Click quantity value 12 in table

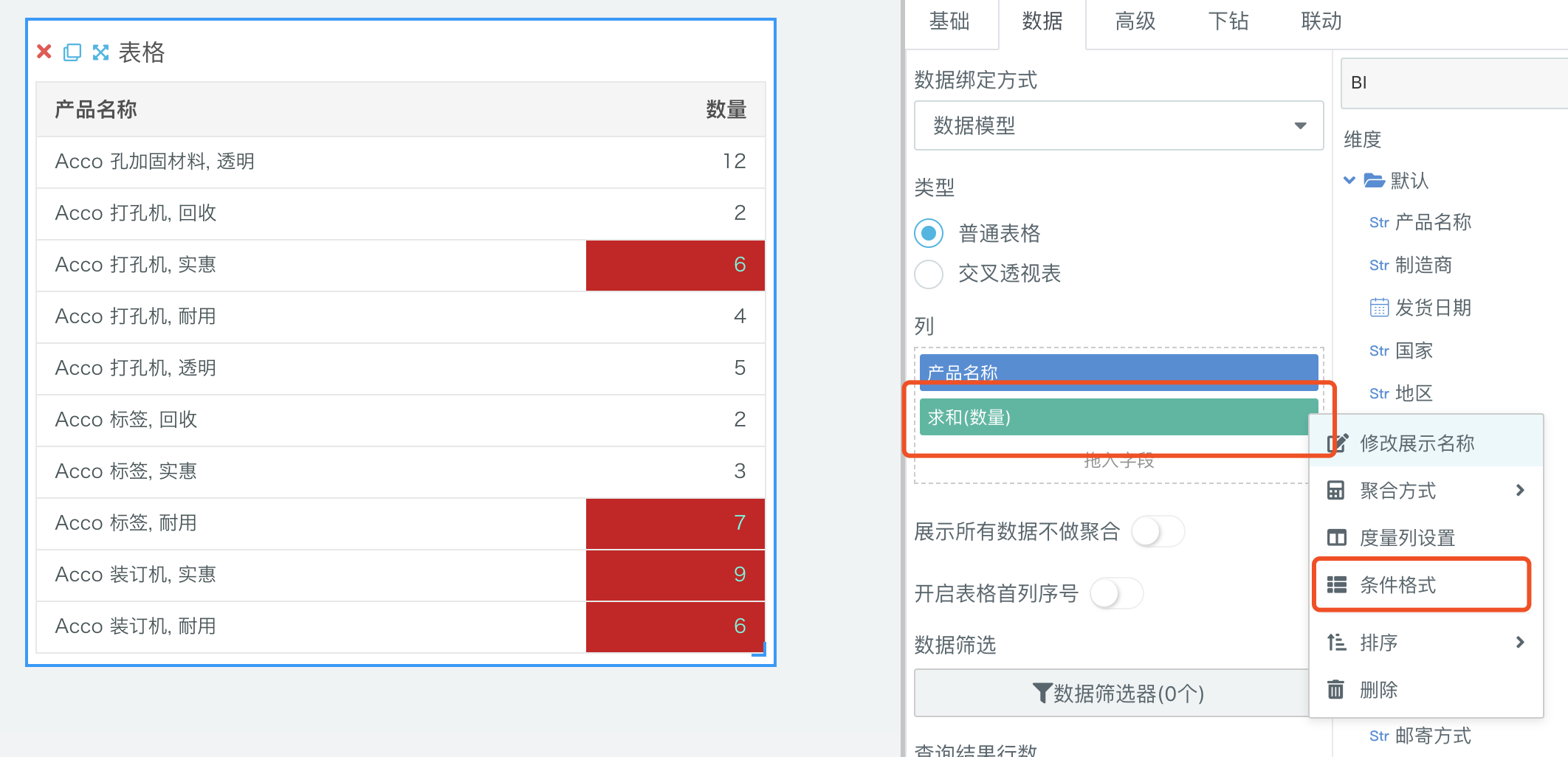tap(735, 162)
